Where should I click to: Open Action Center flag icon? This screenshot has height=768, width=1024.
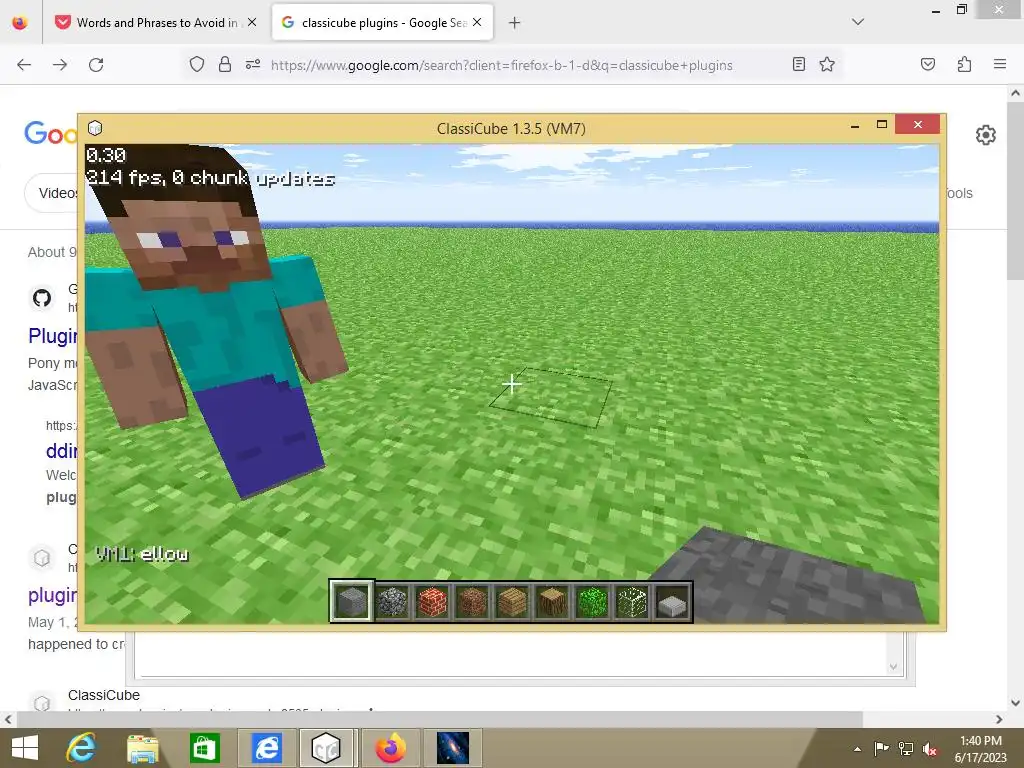tap(881, 748)
